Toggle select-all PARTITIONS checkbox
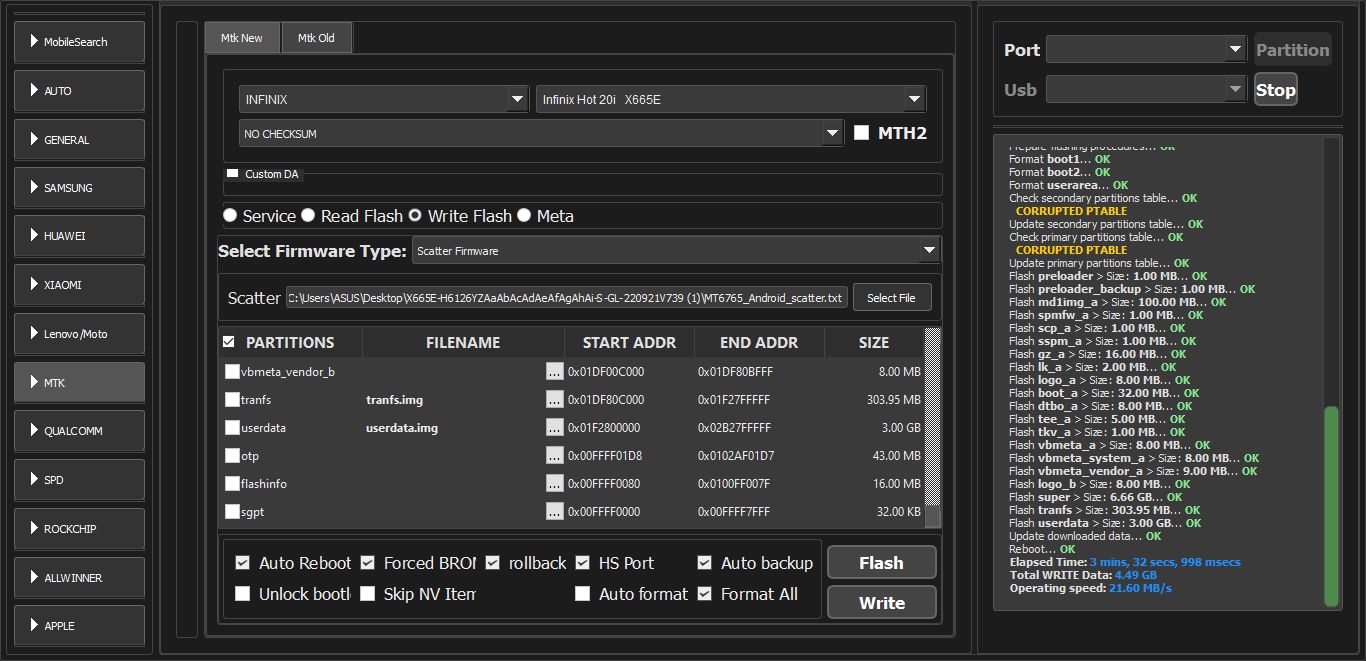 pos(229,342)
